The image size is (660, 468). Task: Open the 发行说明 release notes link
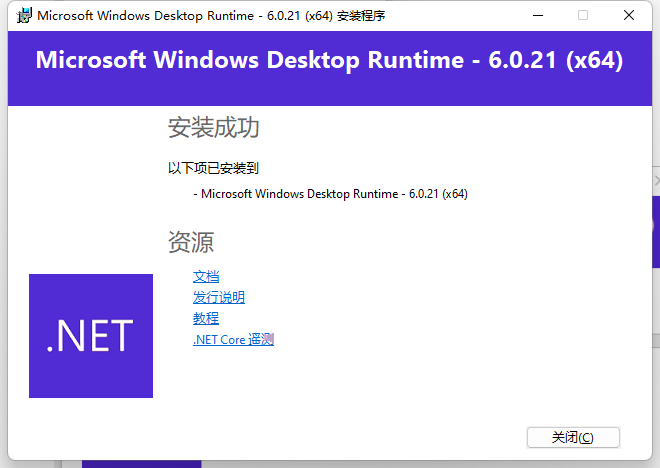coord(219,297)
